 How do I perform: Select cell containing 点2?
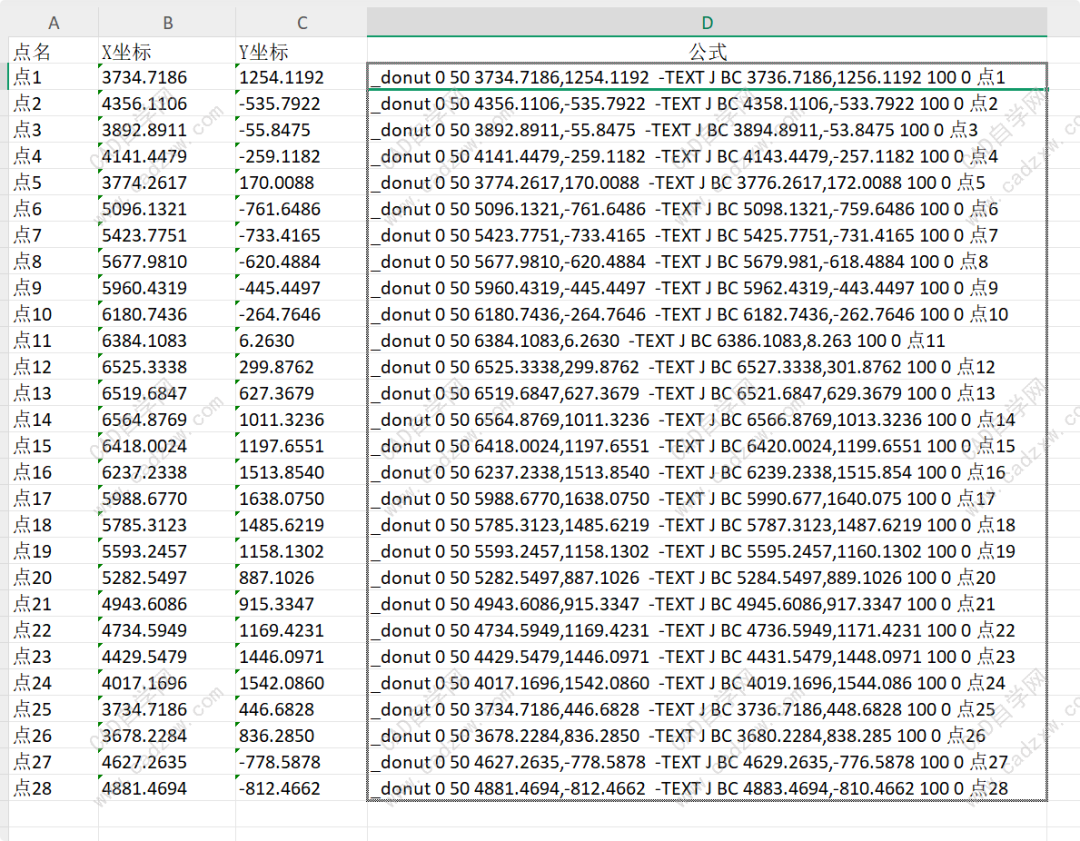pyautogui.click(x=54, y=103)
